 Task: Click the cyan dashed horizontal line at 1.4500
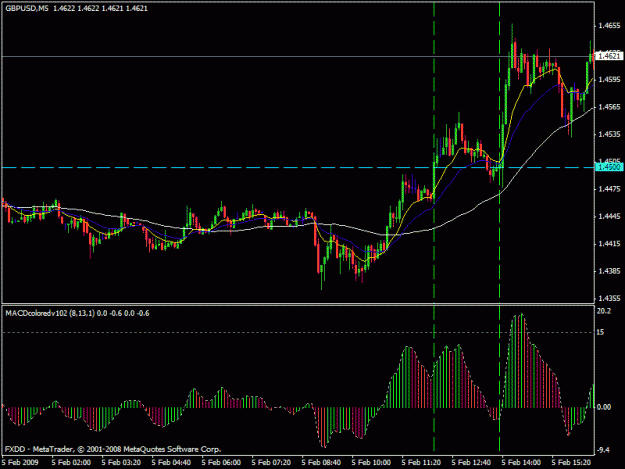point(298,167)
